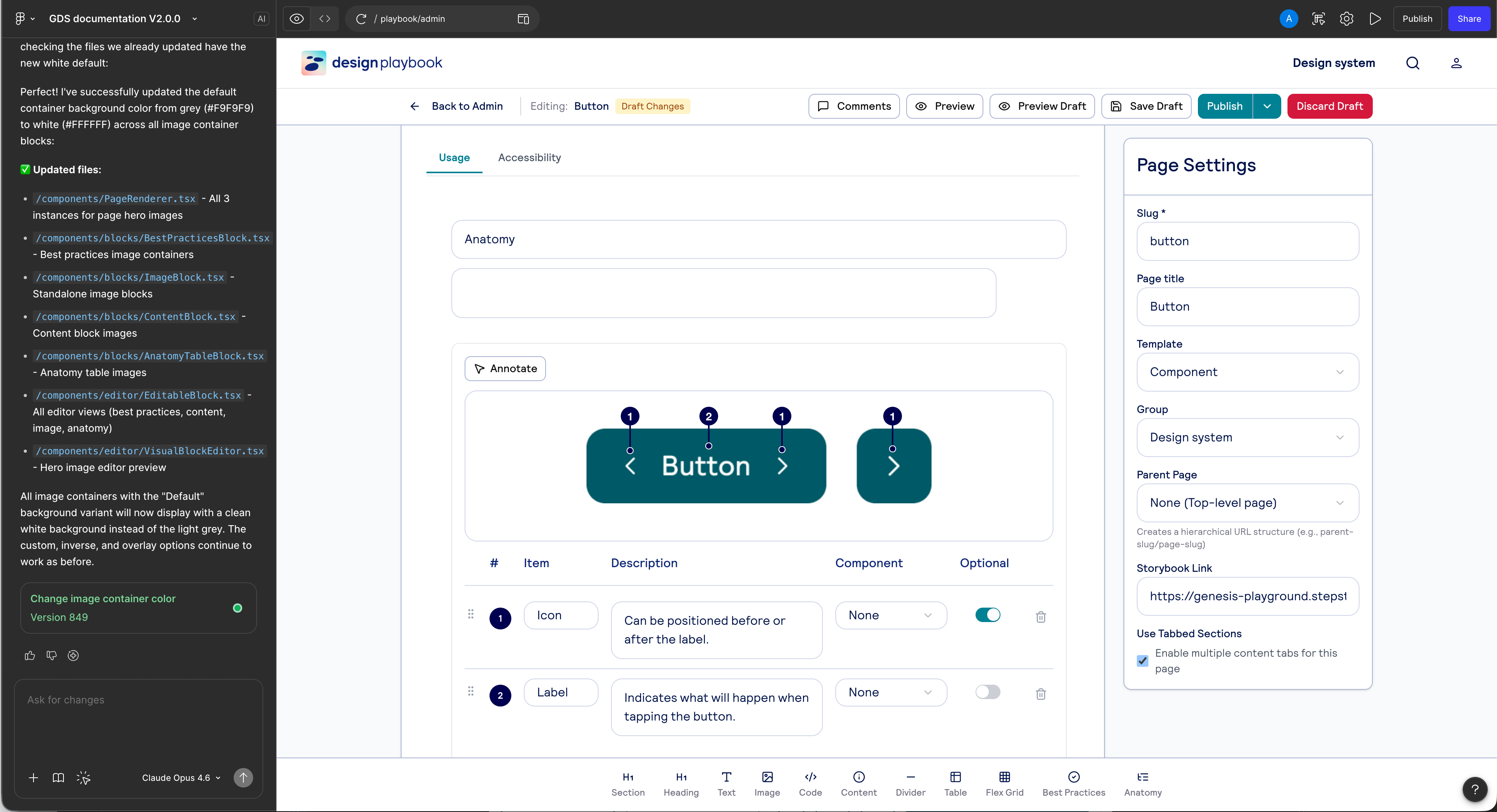This screenshot has height=812, width=1497.
Task: Click Preview Draft button
Action: click(1041, 106)
